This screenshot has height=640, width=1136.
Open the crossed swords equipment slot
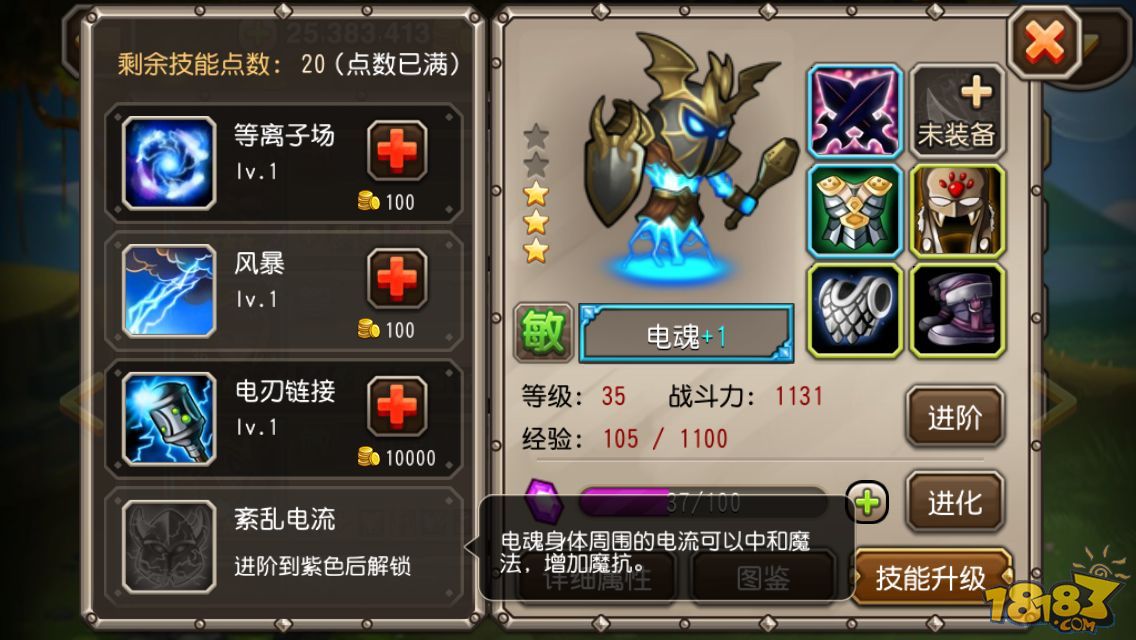855,111
